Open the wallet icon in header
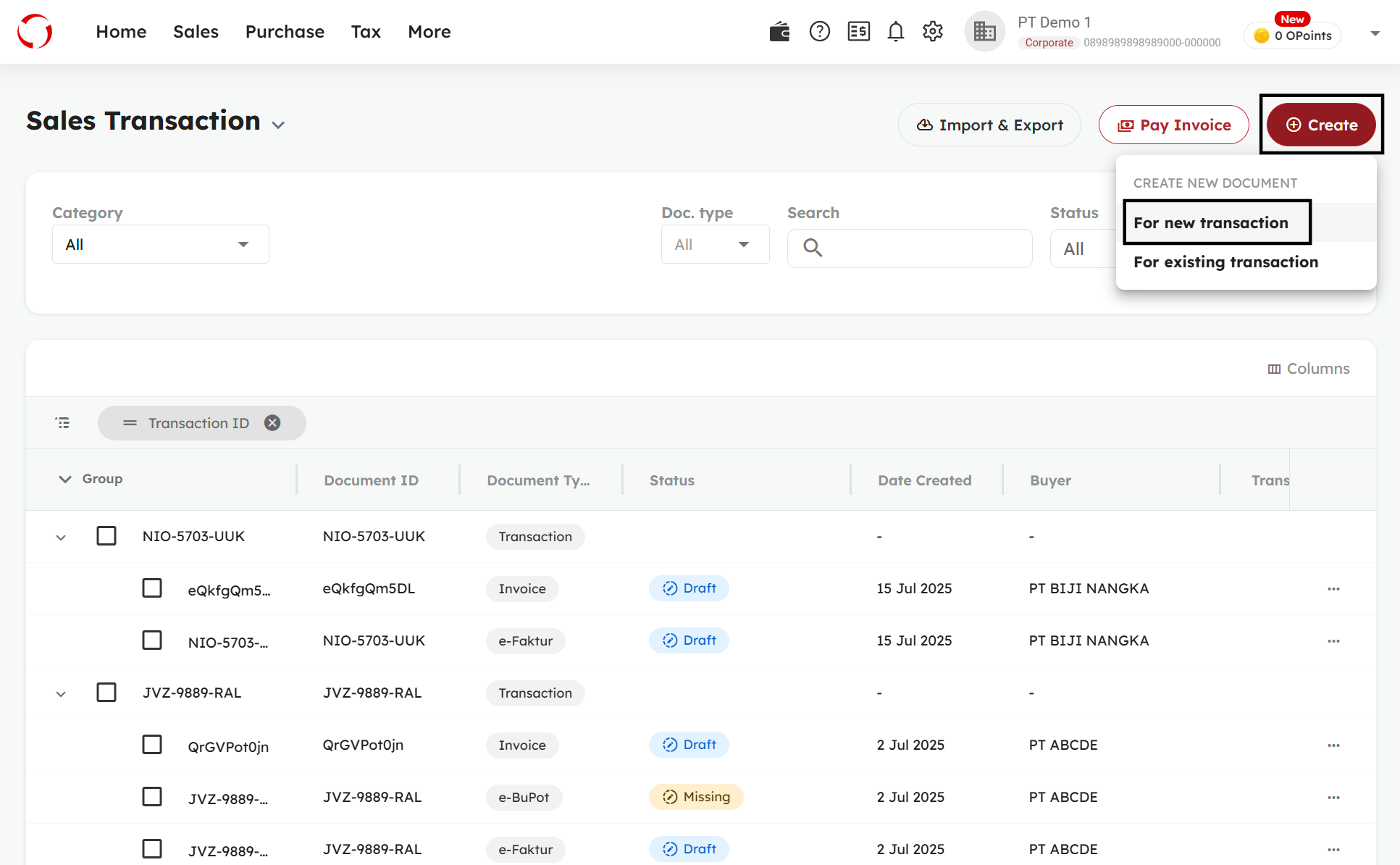Screen dimensions: 1400x865 coord(779,32)
